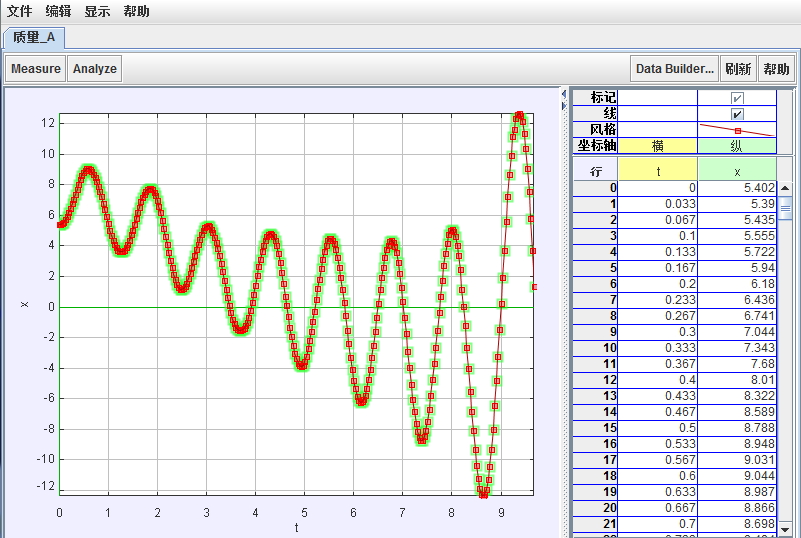The image size is (801, 538).
Task: Click the table scrollbar up arrow
Action: [x=785, y=188]
